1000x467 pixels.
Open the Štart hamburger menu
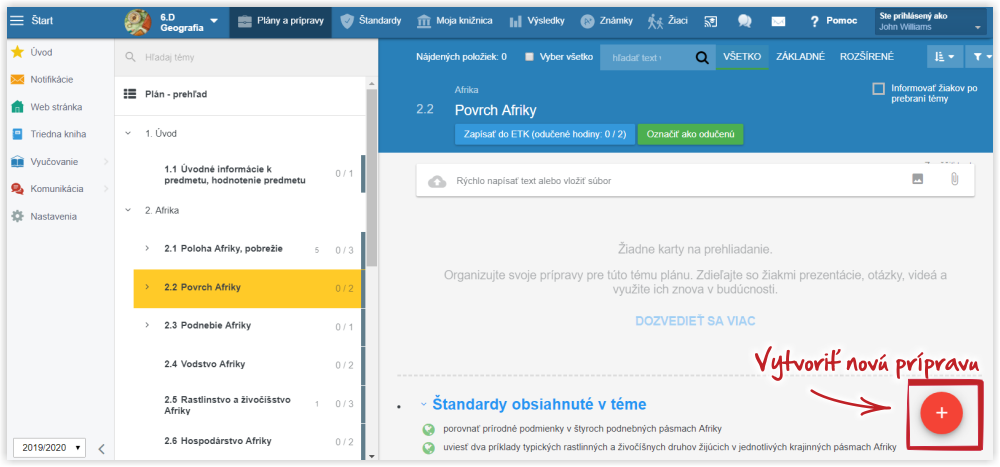17,20
